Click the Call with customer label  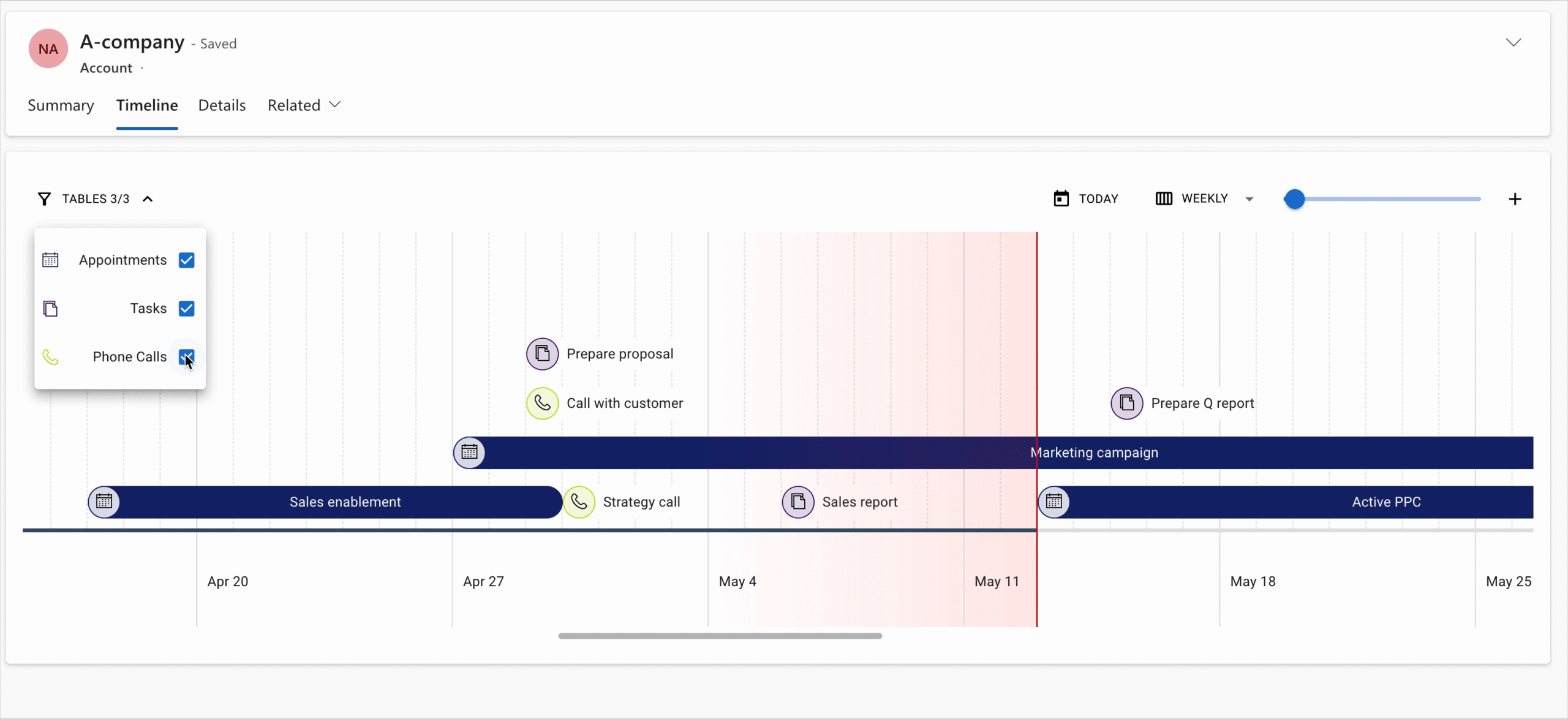click(625, 403)
